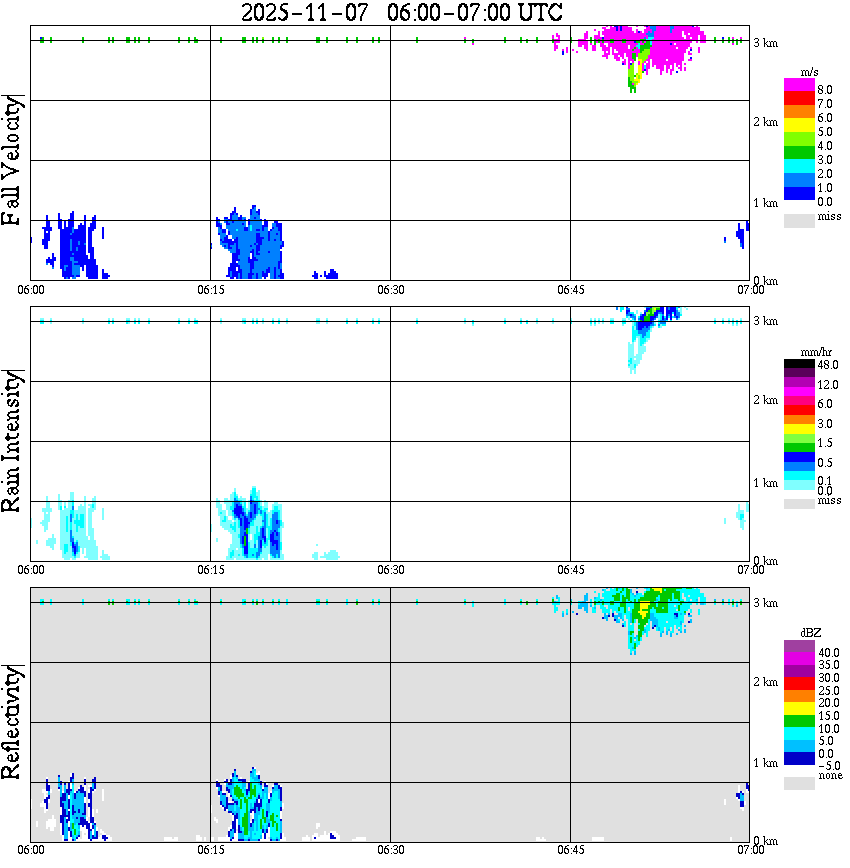Click the 2 km label of Rain Intensity panel
This screenshot has height=868, width=850.
click(765, 400)
